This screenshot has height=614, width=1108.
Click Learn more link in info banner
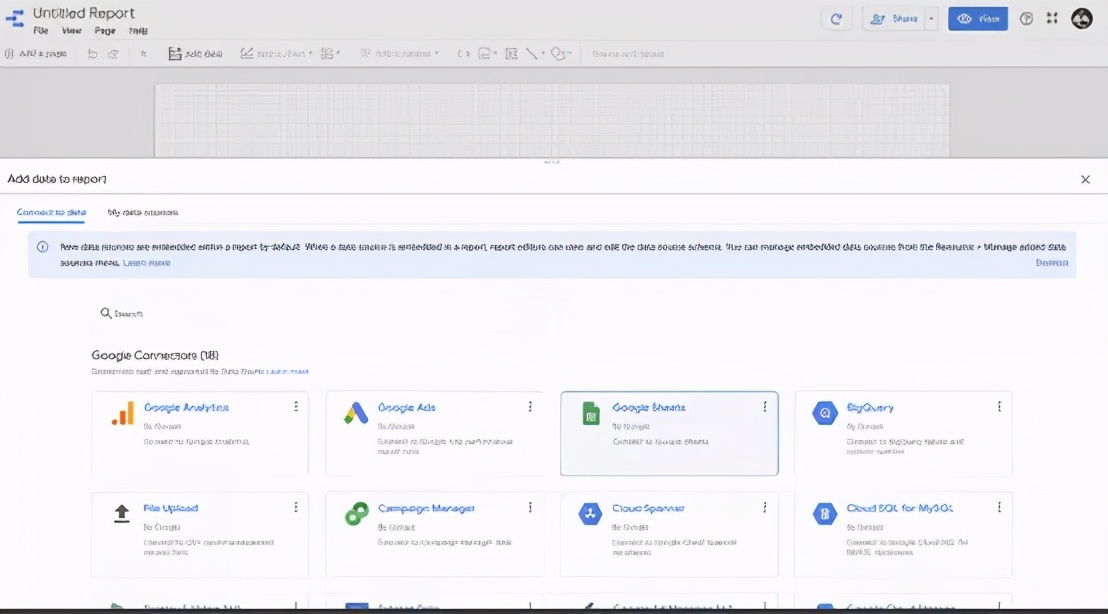[146, 263]
